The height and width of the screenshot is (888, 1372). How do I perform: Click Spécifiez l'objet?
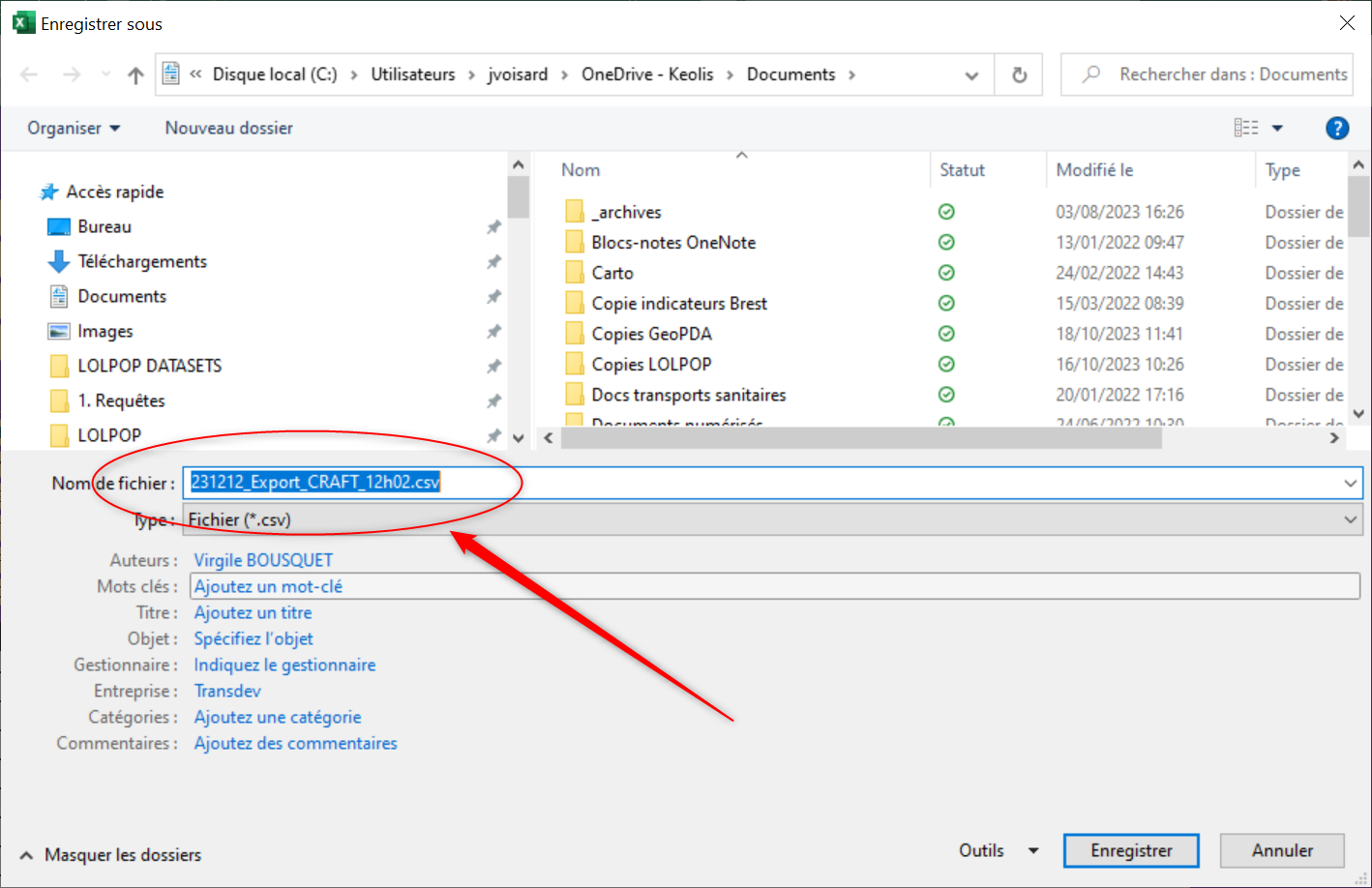point(254,638)
